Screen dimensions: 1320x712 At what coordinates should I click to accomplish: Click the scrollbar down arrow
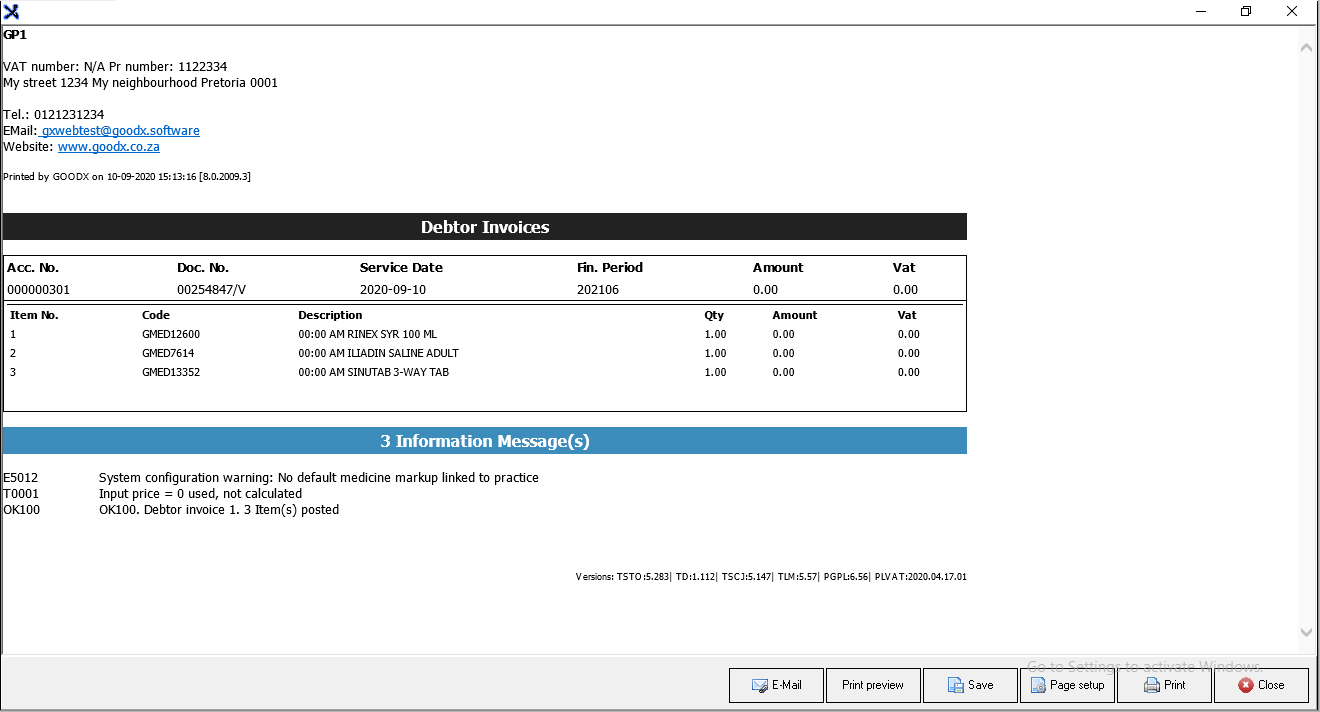[1306, 632]
